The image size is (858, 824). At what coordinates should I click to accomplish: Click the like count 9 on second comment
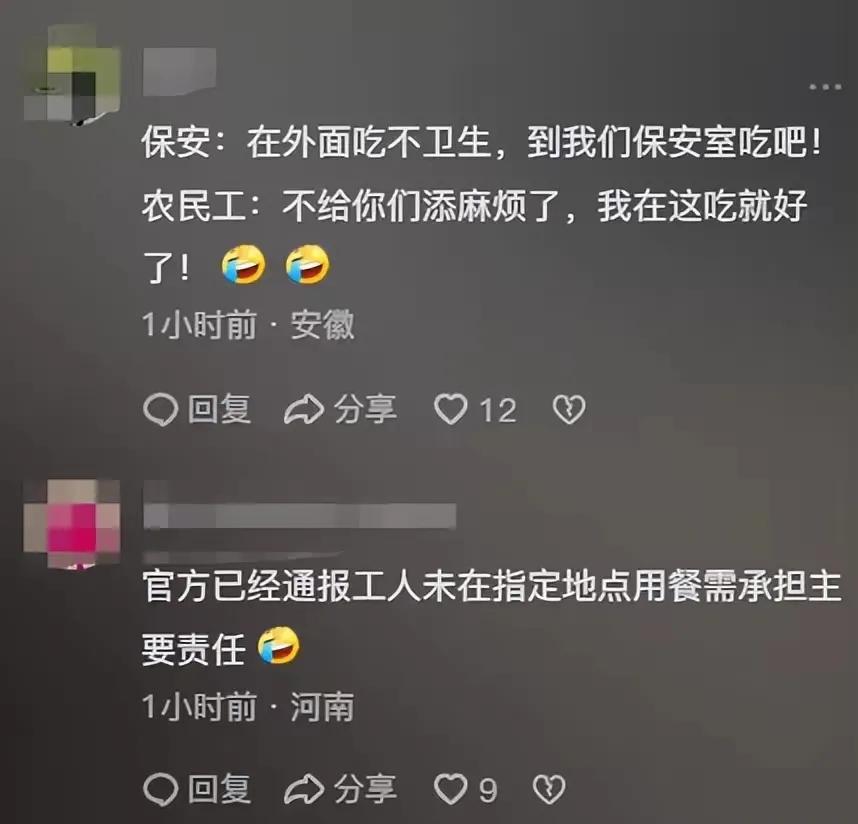488,790
